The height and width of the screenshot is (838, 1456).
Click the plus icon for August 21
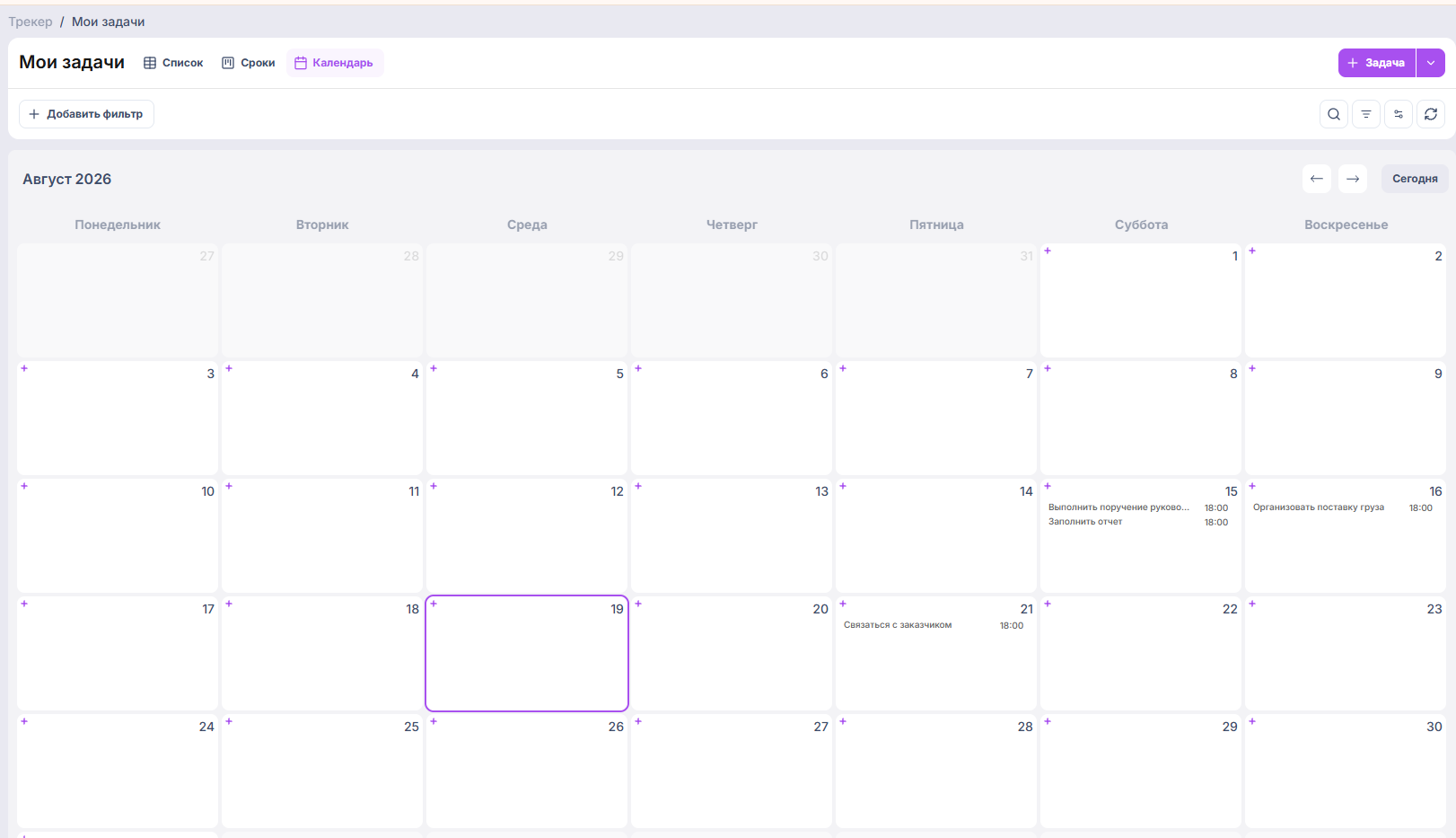[843, 604]
